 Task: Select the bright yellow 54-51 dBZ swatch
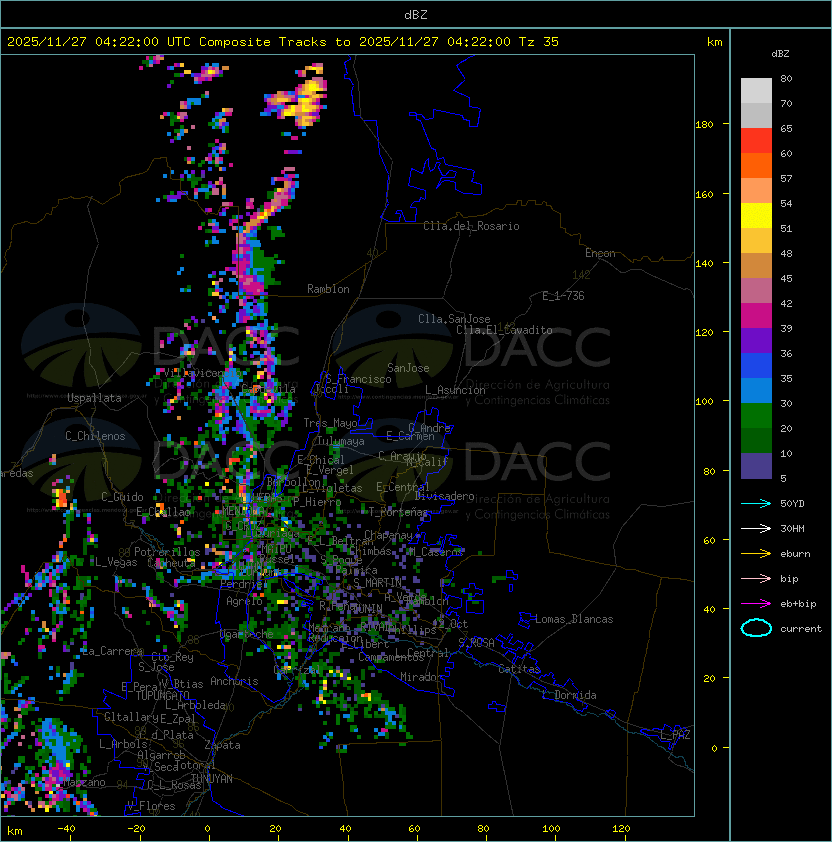pyautogui.click(x=756, y=216)
